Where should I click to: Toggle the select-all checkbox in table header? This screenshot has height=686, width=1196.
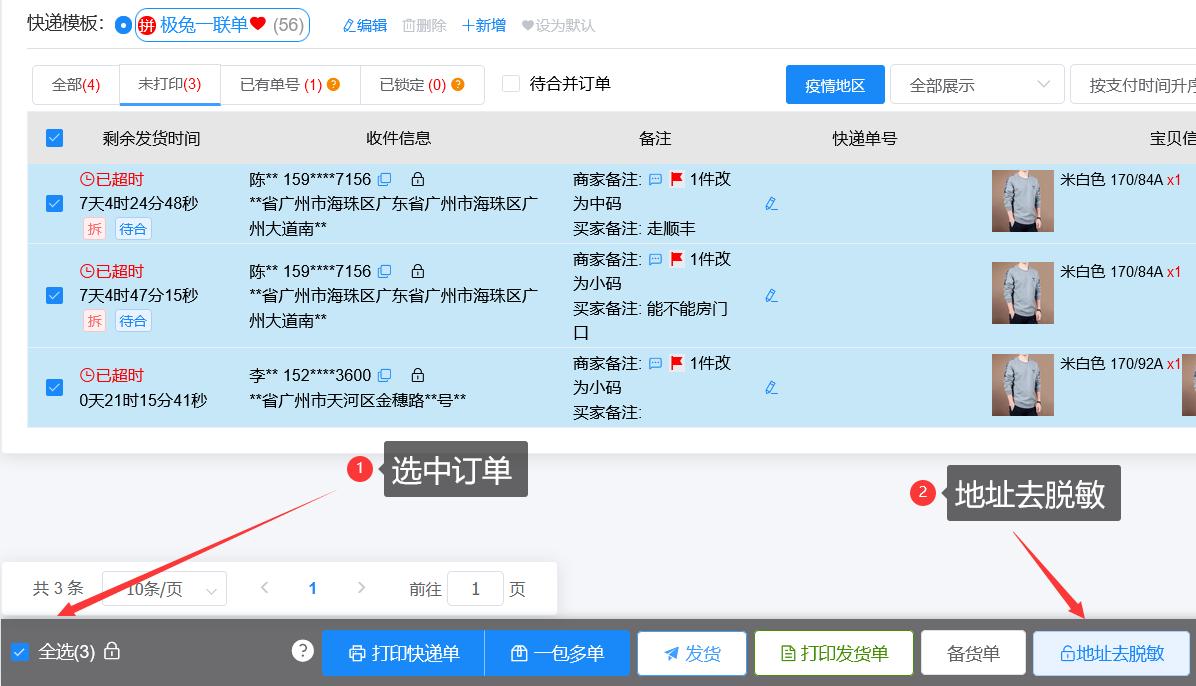54,138
